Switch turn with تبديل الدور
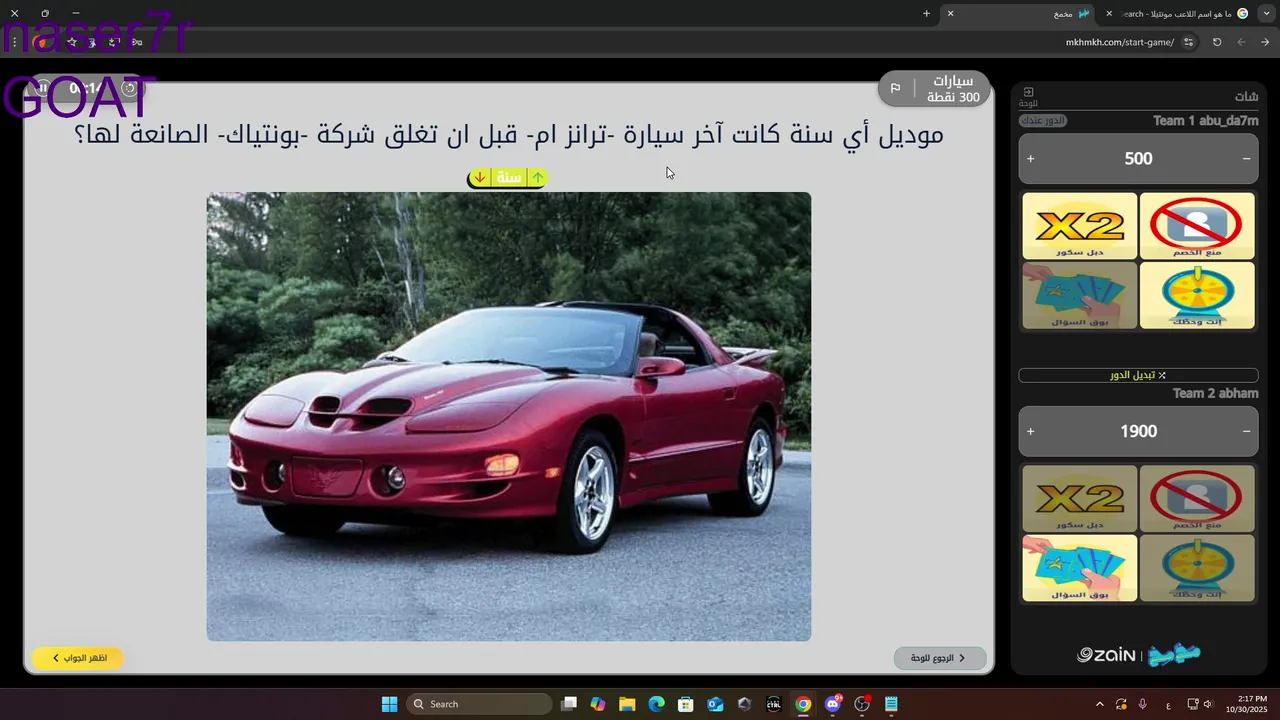Viewport: 1280px width, 720px height. 1138,375
